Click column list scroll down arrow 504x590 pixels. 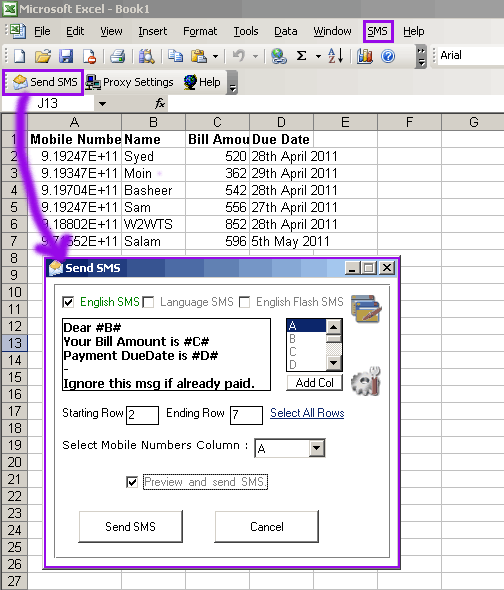point(334,363)
